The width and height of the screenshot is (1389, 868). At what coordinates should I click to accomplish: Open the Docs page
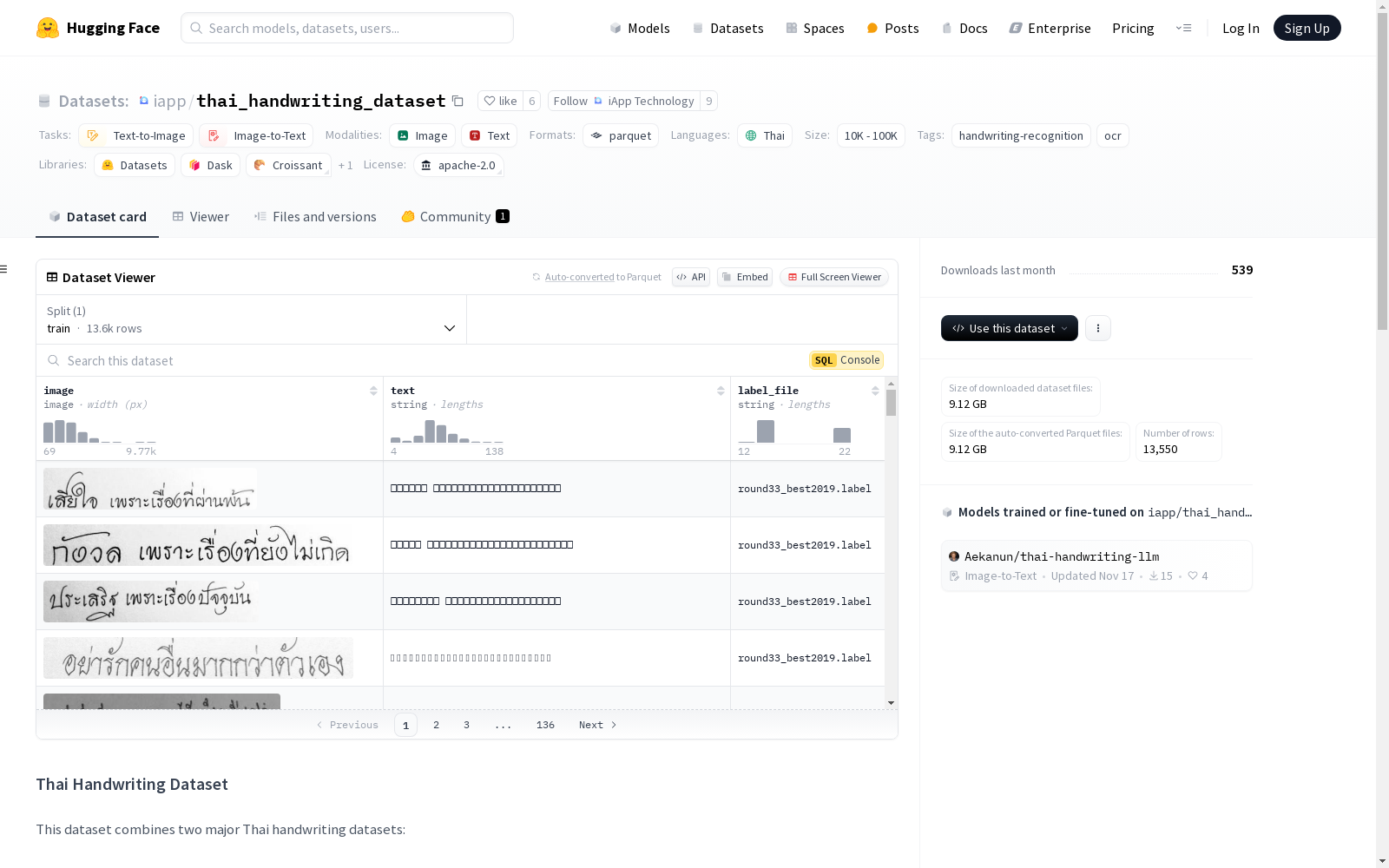[964, 28]
